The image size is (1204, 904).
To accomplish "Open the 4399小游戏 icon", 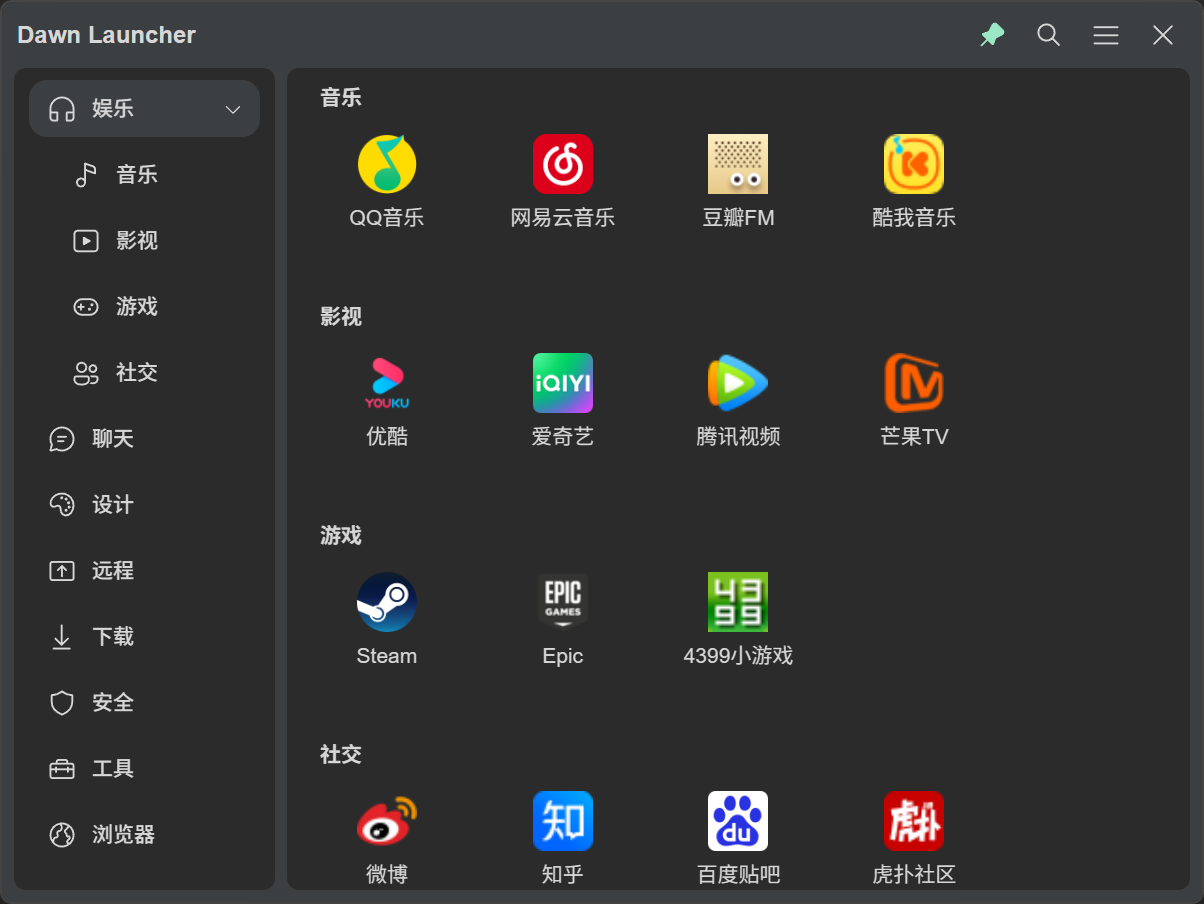I will [x=738, y=602].
